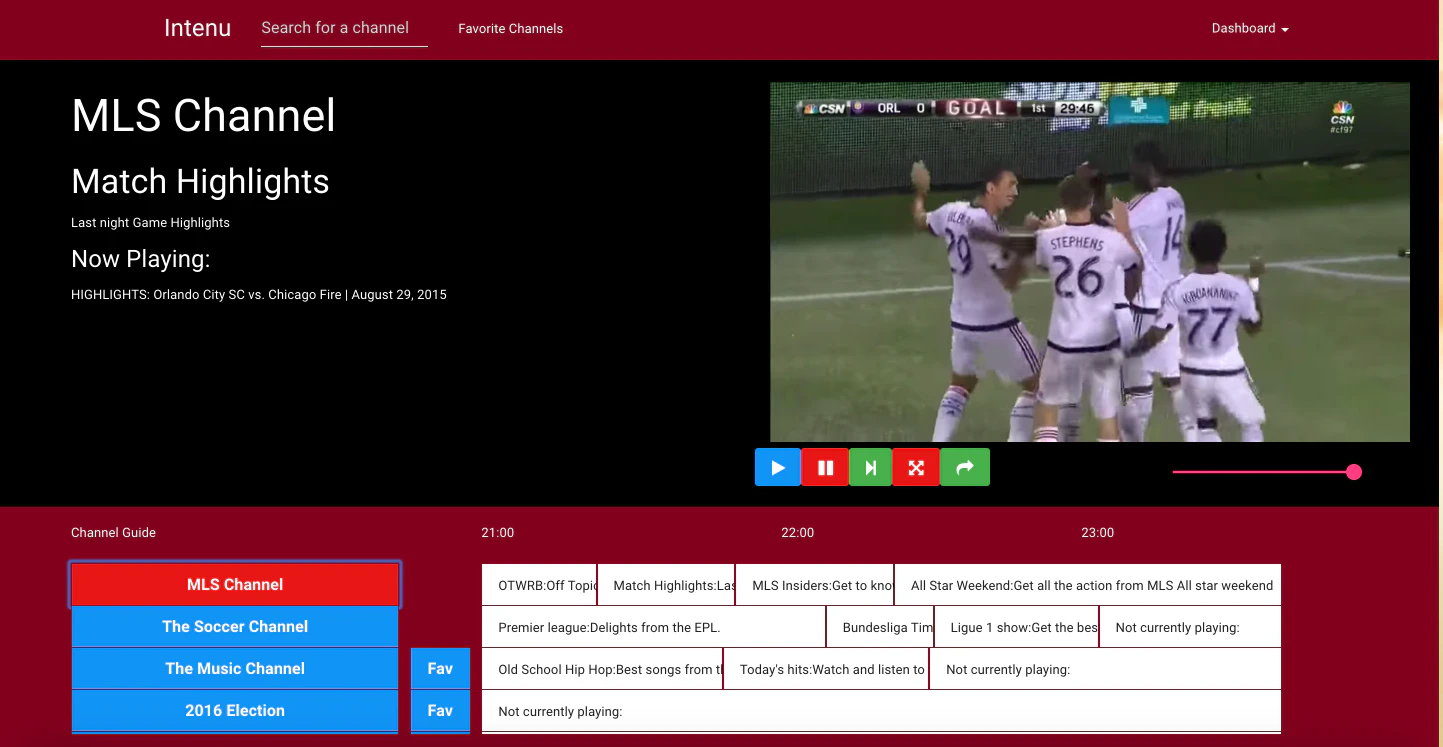Switch to The Soccer Channel
The width and height of the screenshot is (1443, 747).
pos(235,626)
